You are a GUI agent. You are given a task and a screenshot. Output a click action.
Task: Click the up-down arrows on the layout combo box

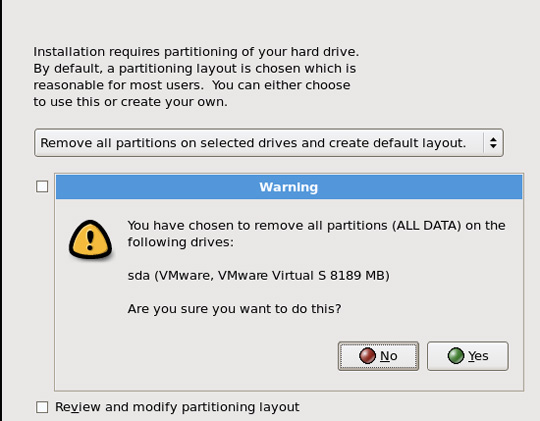pos(493,143)
